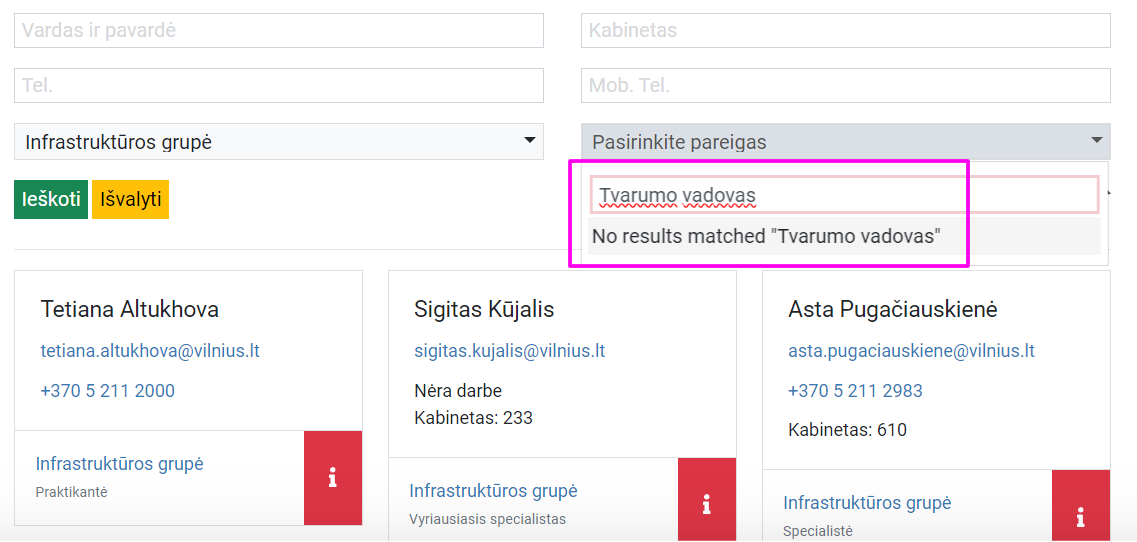Open Infrastruktūros grupė link on Tetiana's card
The width and height of the screenshot is (1137, 542).
coord(119,464)
